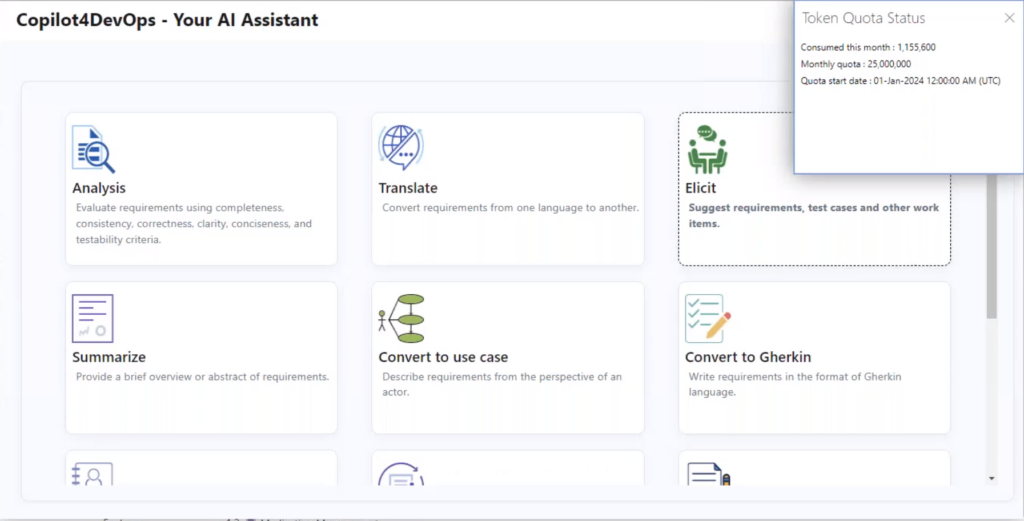1024x521 pixels.
Task: Click the Elicit meeting people icon
Action: 707,150
